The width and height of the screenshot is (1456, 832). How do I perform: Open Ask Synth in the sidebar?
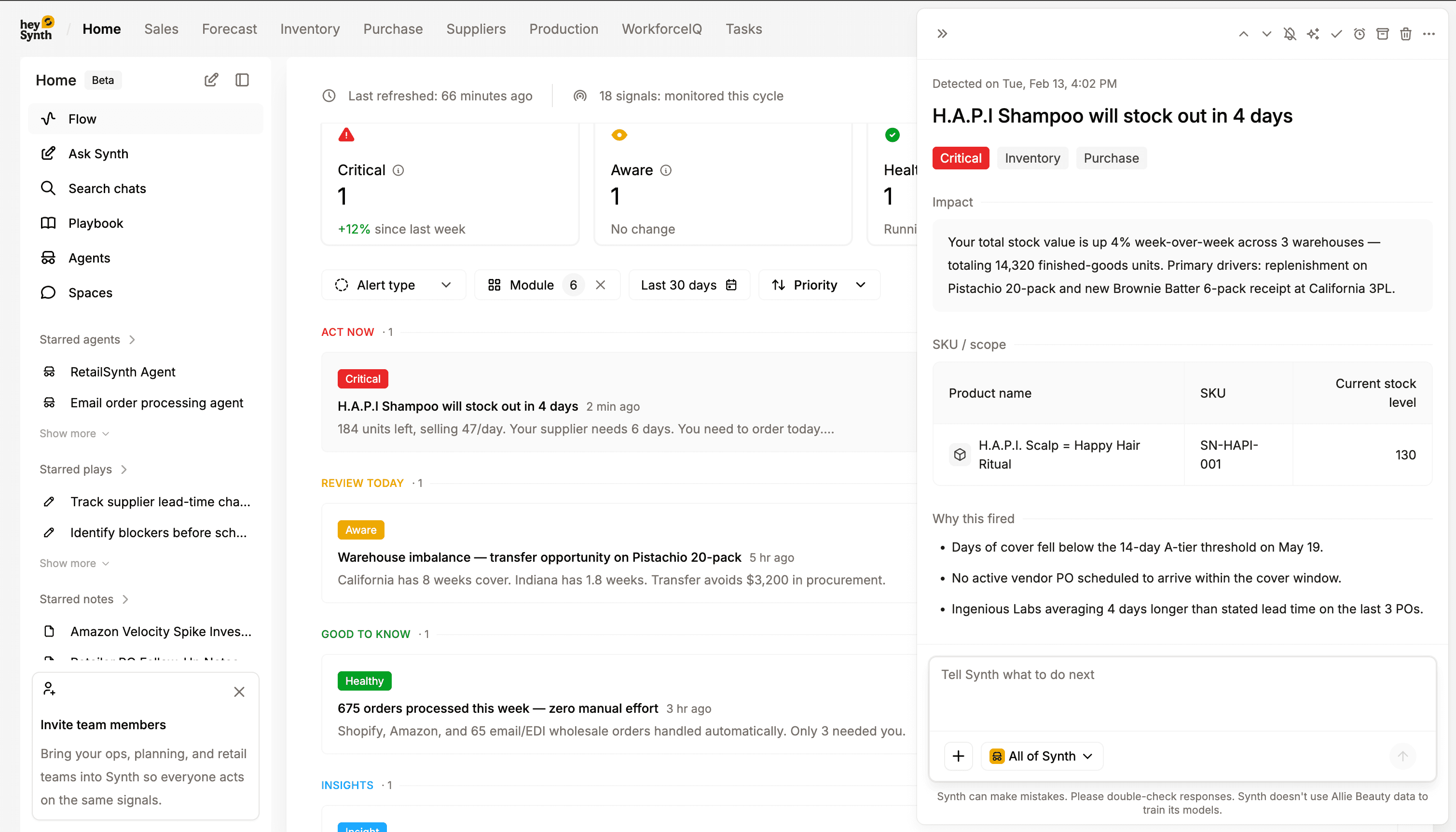click(146, 154)
